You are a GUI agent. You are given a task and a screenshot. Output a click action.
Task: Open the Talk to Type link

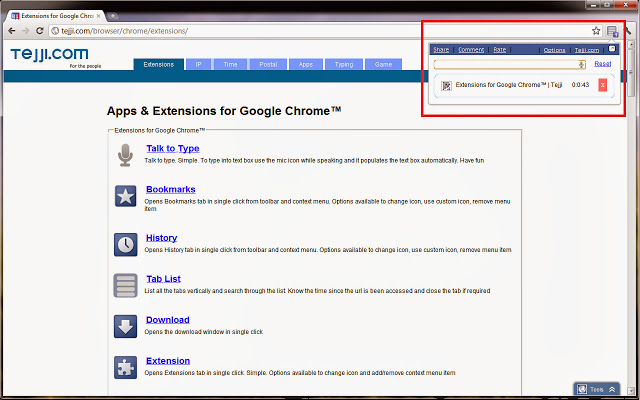click(x=173, y=149)
